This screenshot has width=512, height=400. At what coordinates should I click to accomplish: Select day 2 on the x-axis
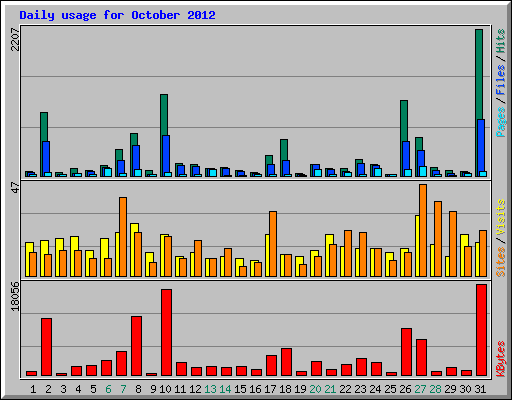coord(48,389)
